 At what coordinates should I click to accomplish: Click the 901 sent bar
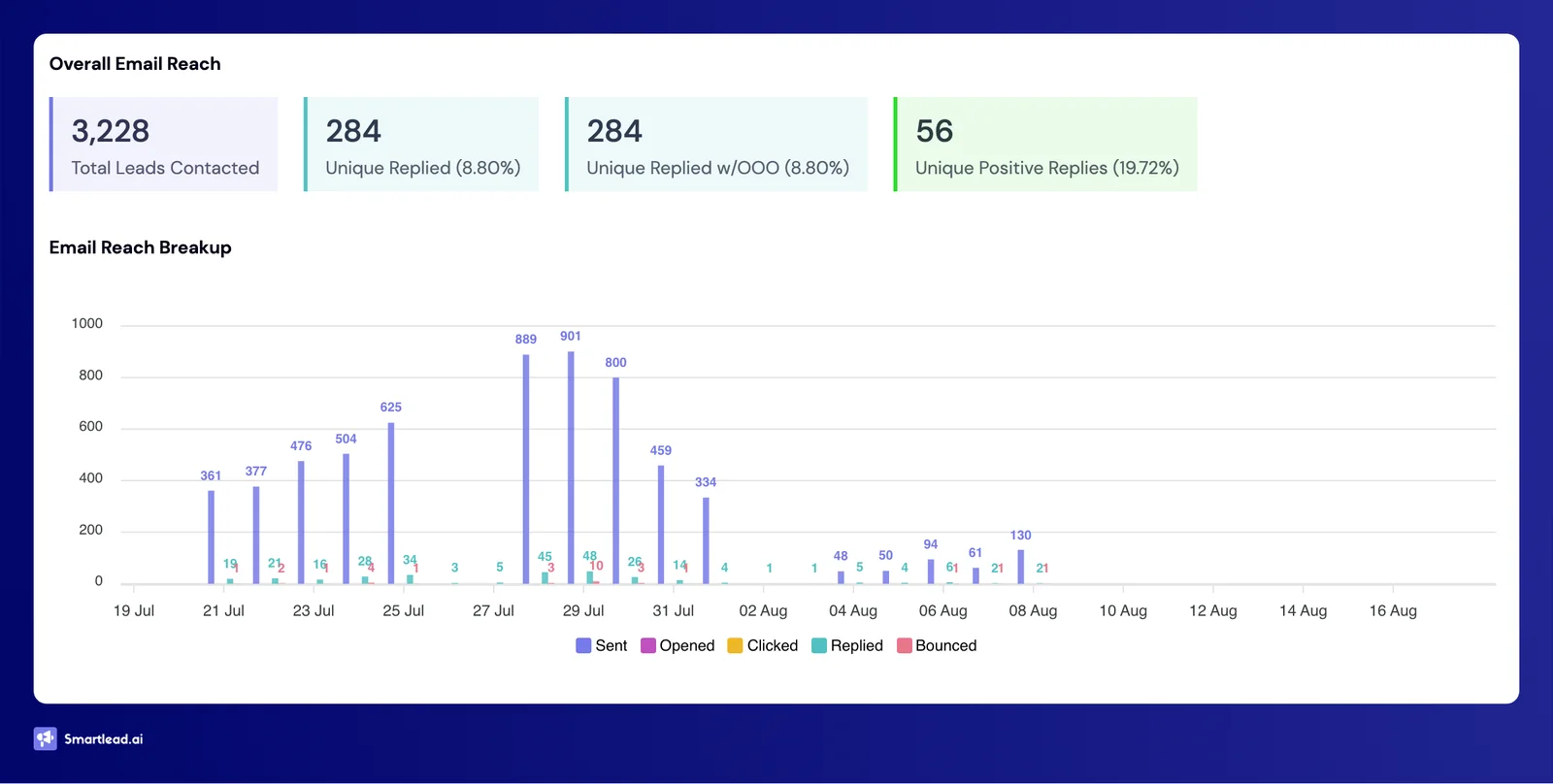(571, 468)
